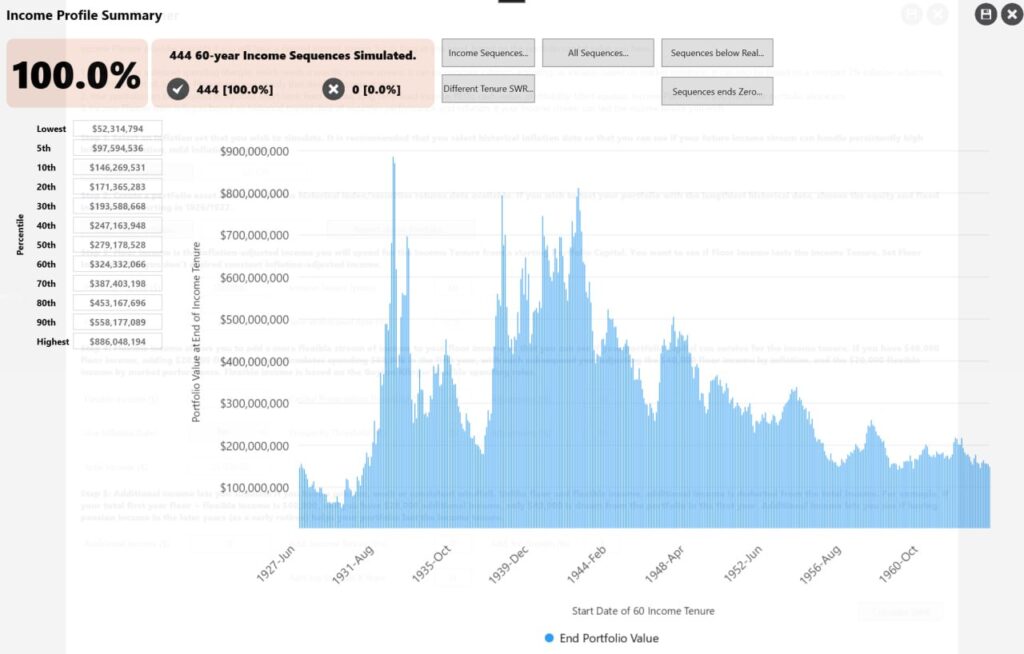Close the Income Profile Summary overlay
Image resolution: width=1024 pixels, height=654 pixels.
tap(1012, 16)
